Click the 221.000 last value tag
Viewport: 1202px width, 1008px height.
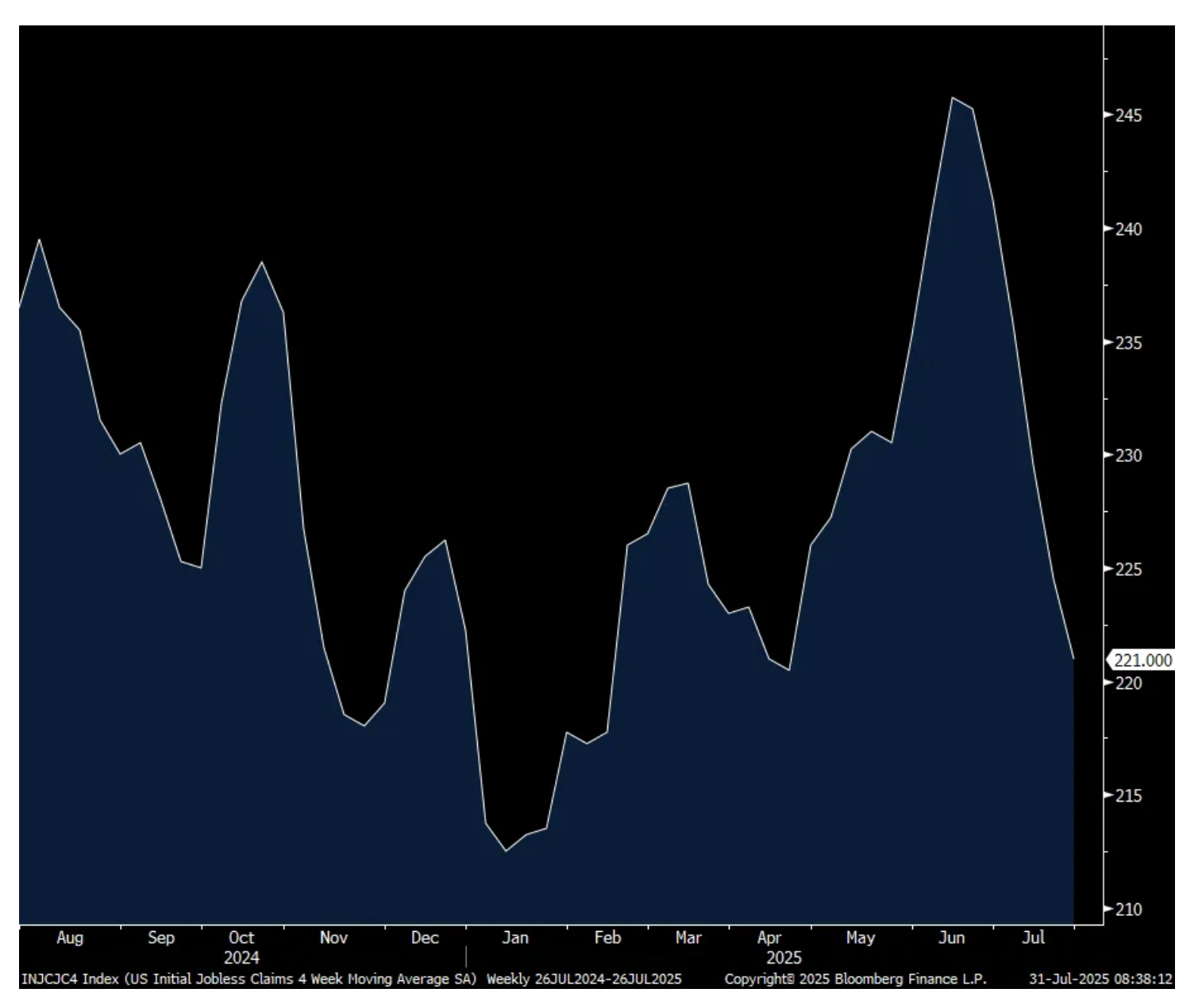(1142, 660)
